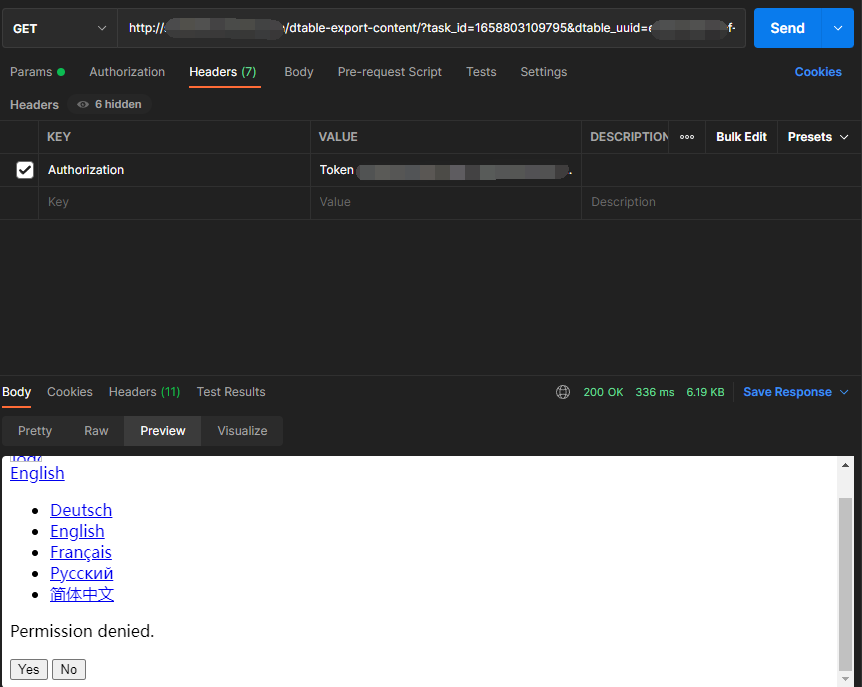This screenshot has height=687, width=862.
Task: Open the Cookies link
Action: pyautogui.click(x=817, y=72)
